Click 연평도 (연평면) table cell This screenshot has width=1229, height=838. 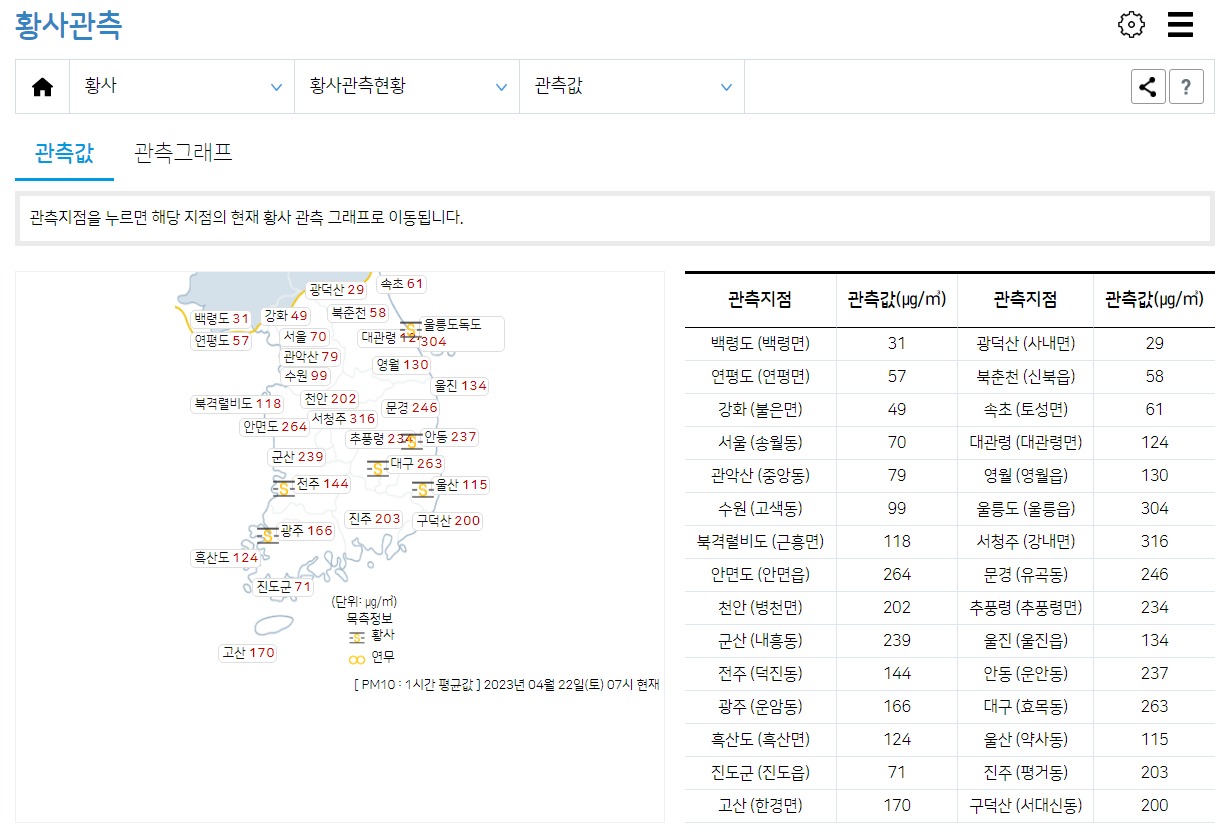[x=760, y=376]
